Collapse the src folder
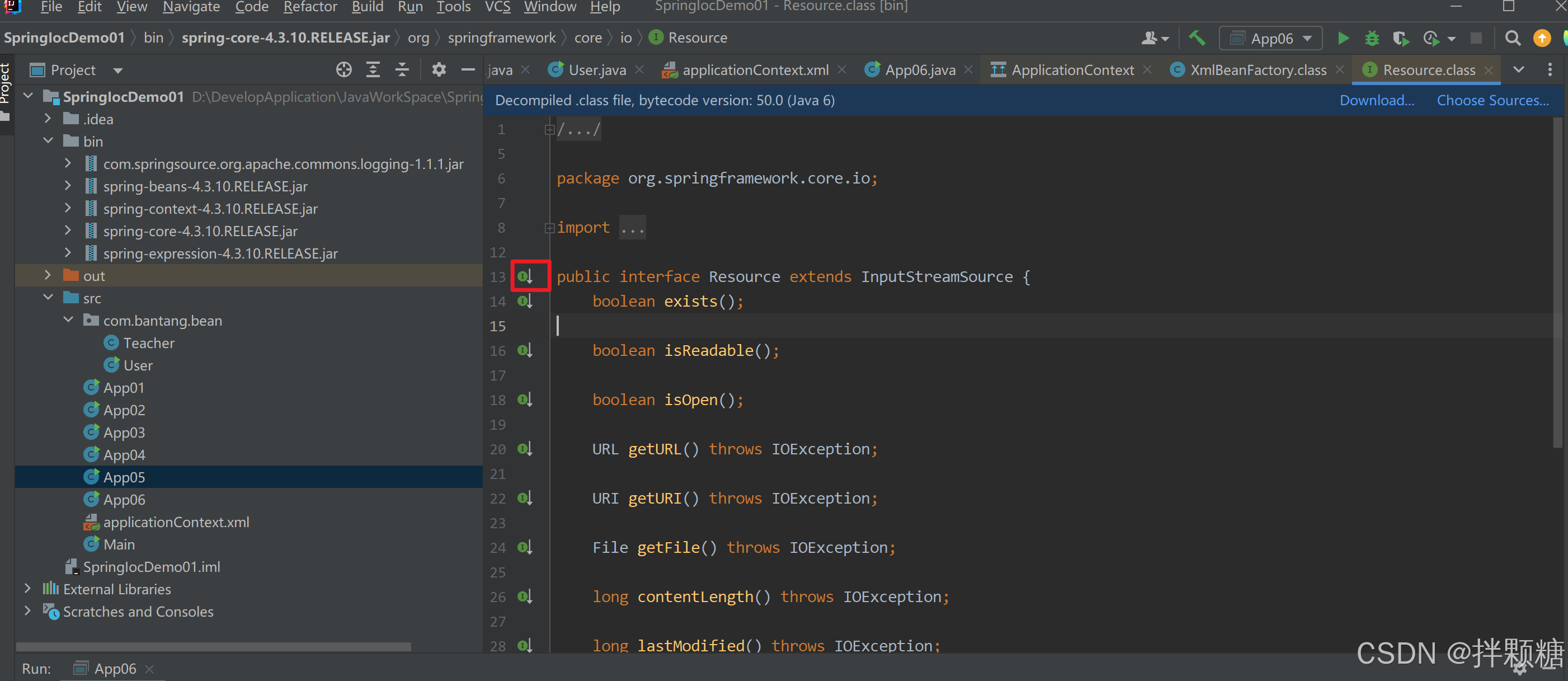 (48, 298)
